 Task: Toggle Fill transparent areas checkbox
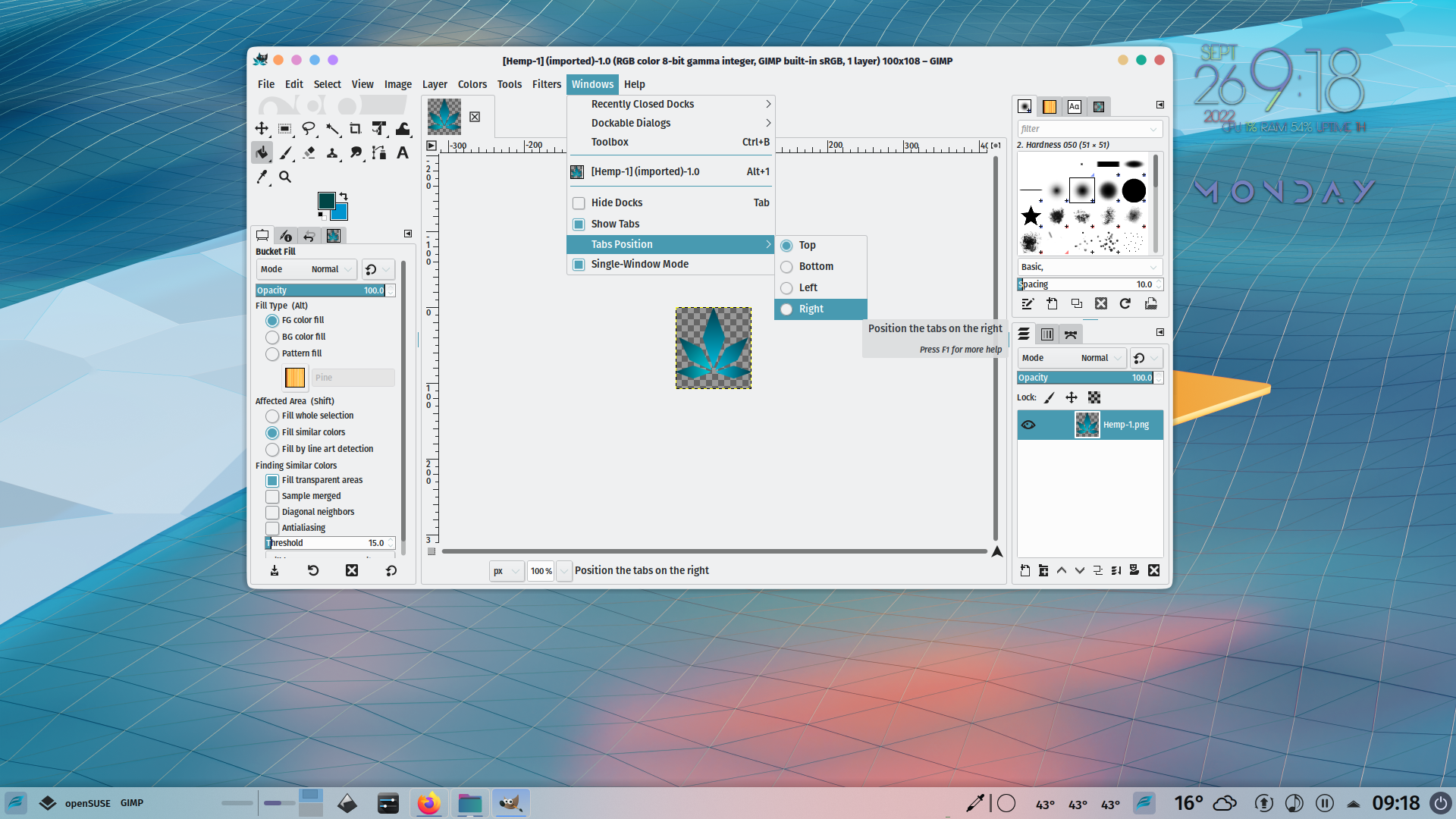click(x=272, y=481)
